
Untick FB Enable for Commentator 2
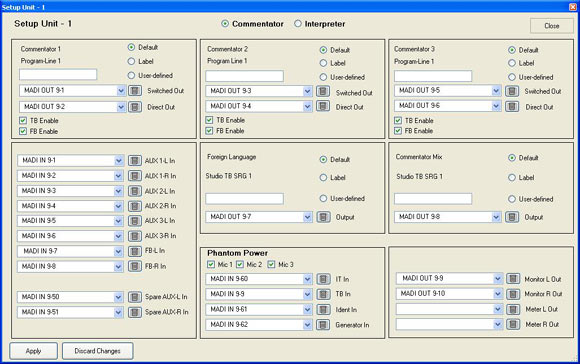click(x=209, y=131)
